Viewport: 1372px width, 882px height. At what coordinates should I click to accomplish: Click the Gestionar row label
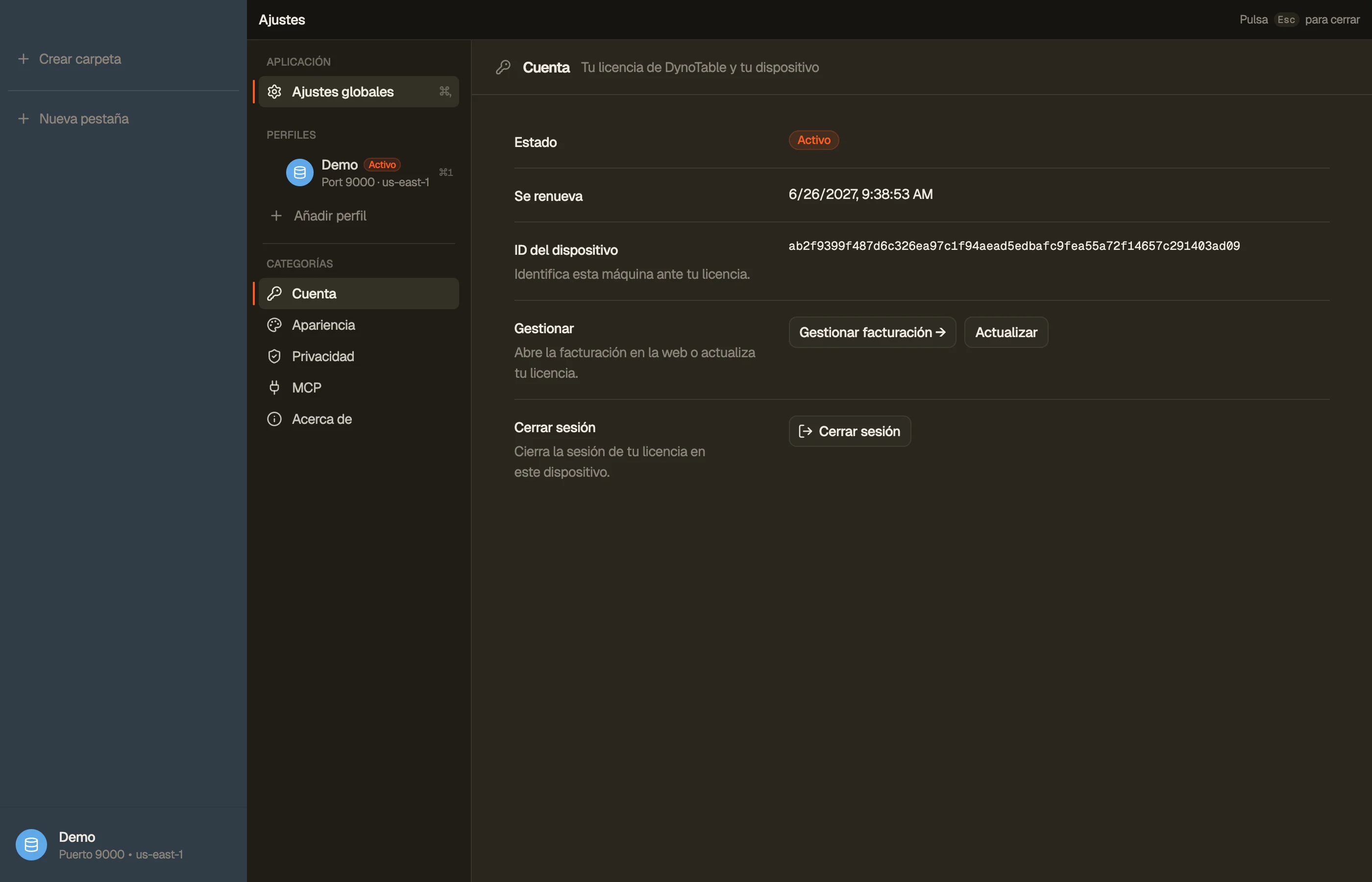pyautogui.click(x=543, y=329)
